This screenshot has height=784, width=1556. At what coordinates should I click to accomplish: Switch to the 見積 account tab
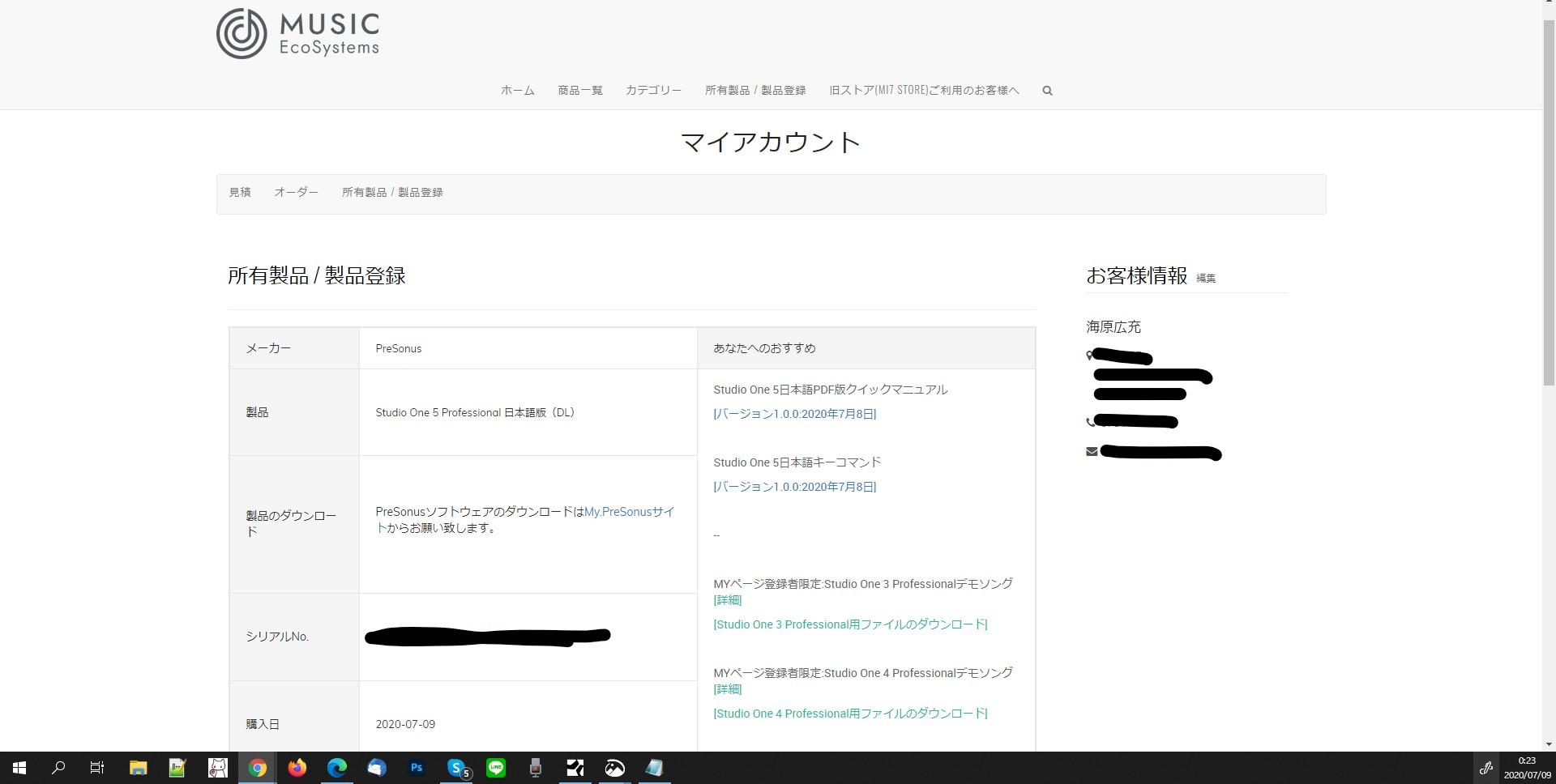point(240,193)
